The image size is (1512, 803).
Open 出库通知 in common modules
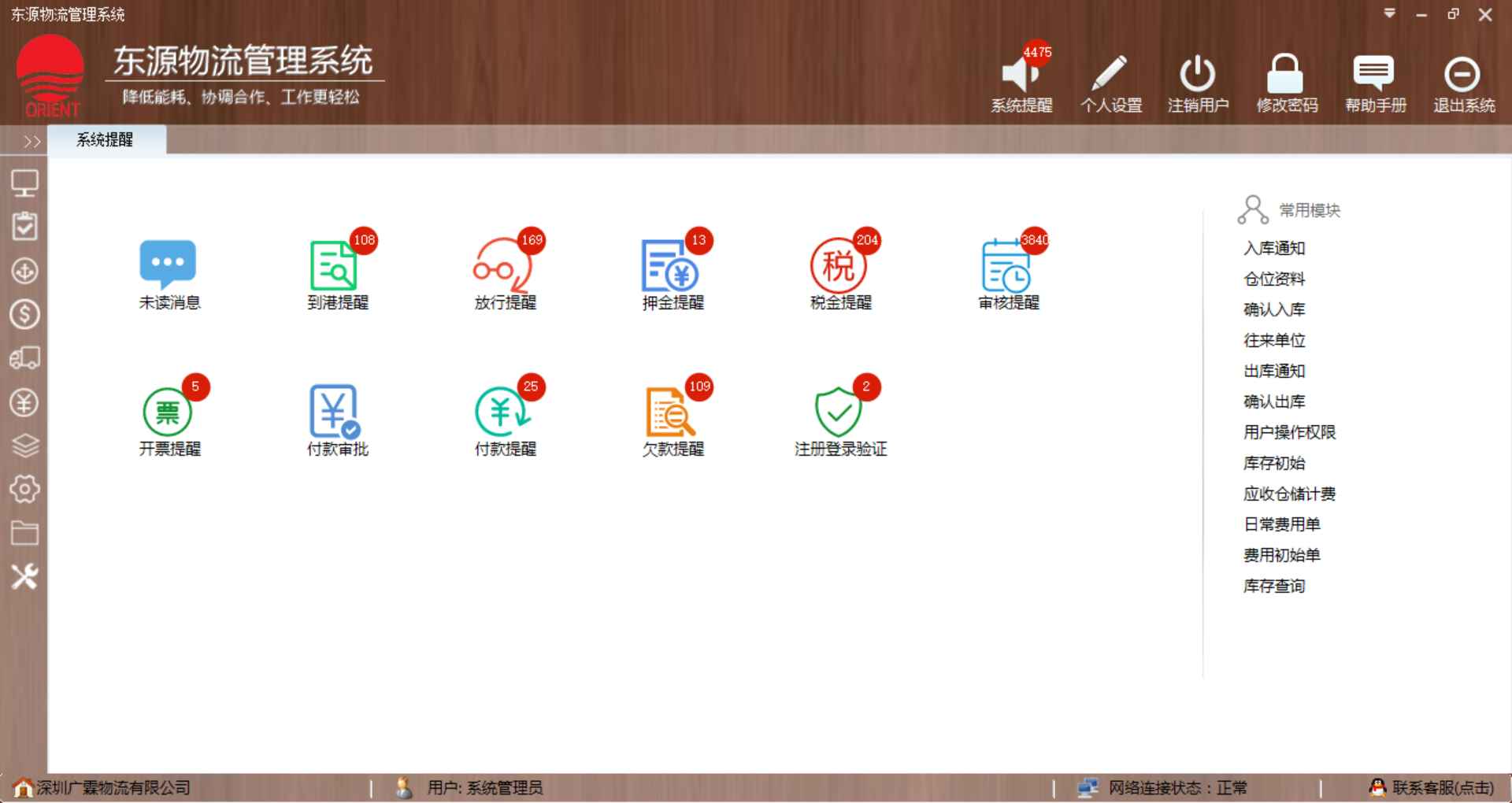(1274, 371)
